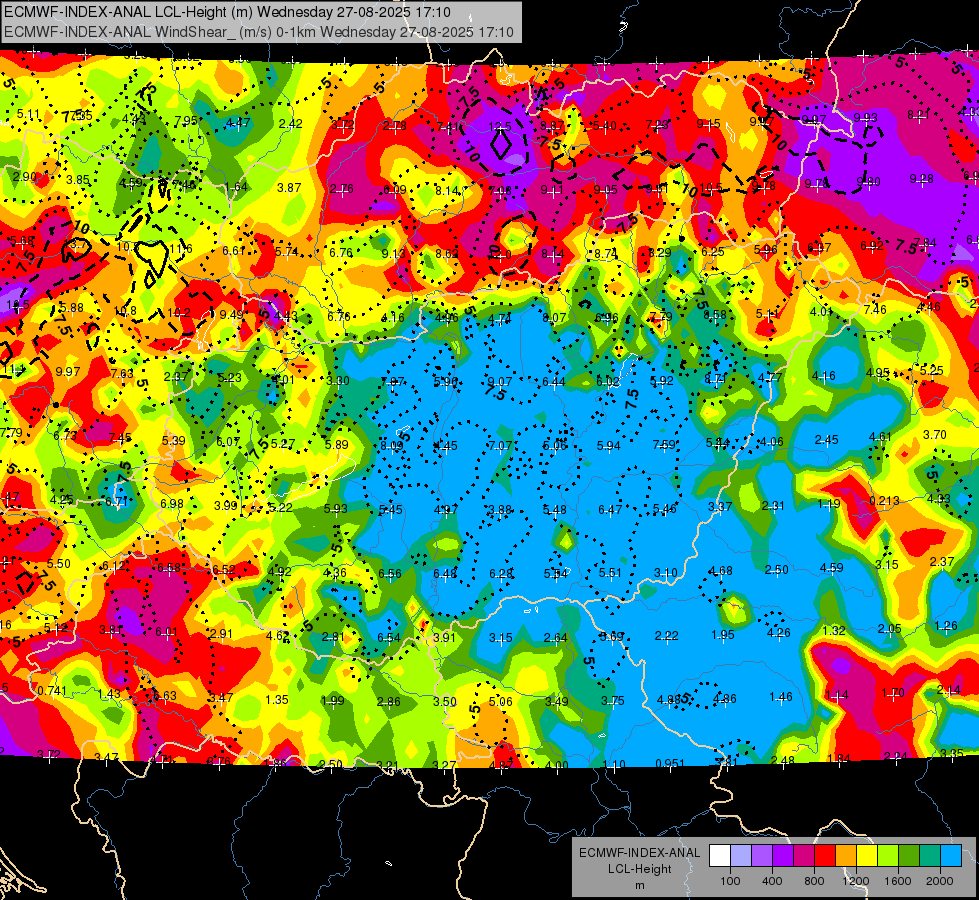The image size is (979, 900).
Task: Click the grid value 11.6
Action: click(180, 249)
